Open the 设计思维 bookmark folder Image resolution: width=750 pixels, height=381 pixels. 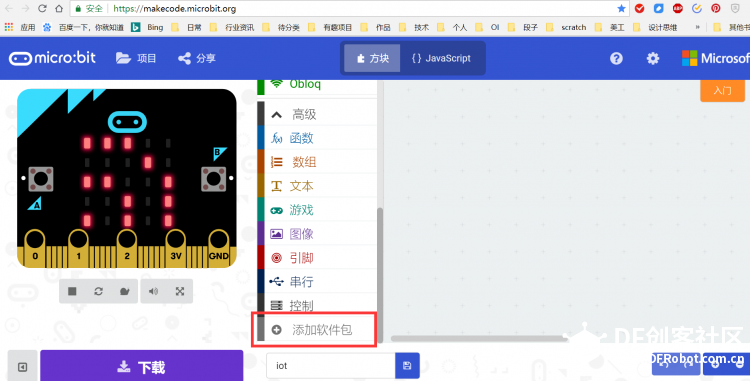point(655,27)
